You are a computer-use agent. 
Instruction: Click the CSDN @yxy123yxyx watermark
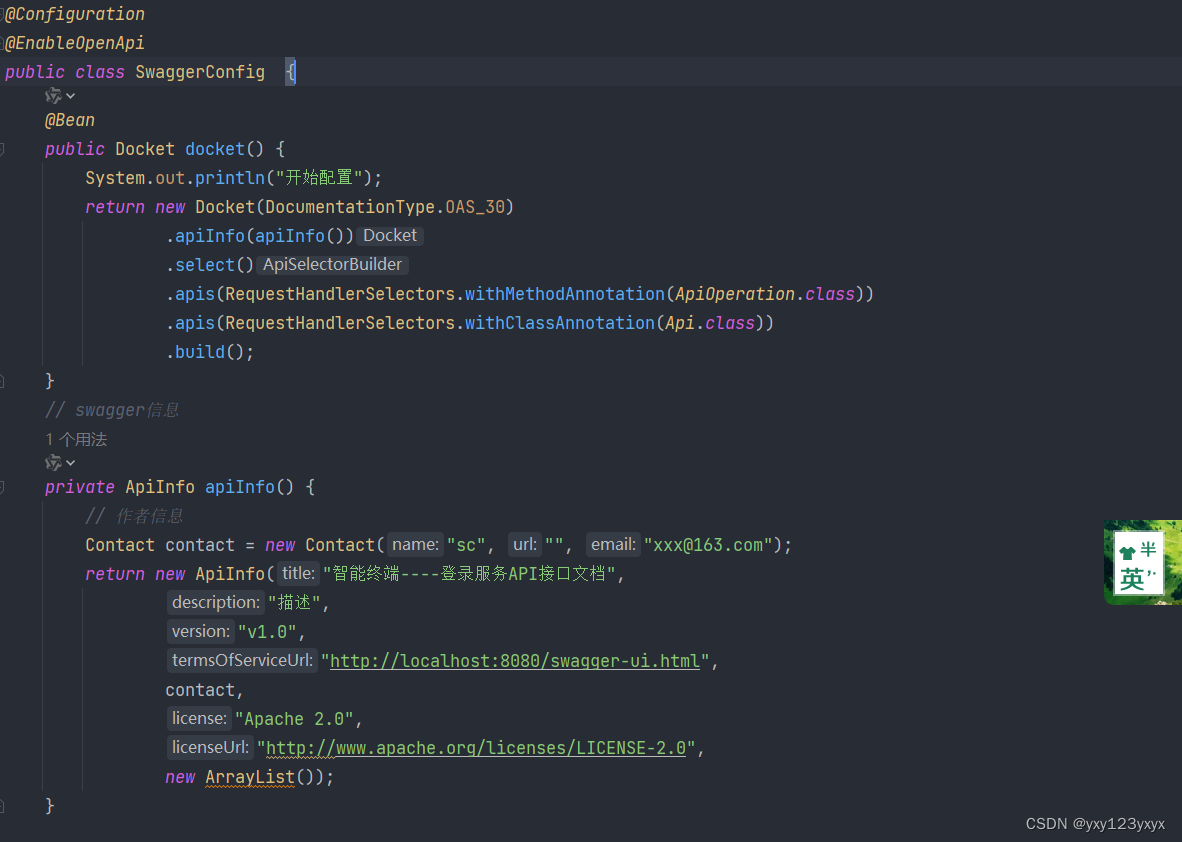tap(1095, 824)
